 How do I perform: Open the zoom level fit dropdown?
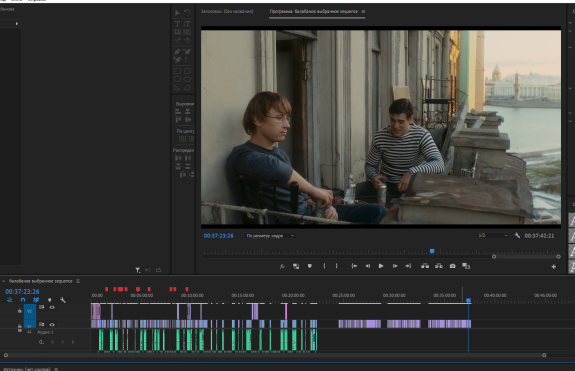tap(270, 236)
